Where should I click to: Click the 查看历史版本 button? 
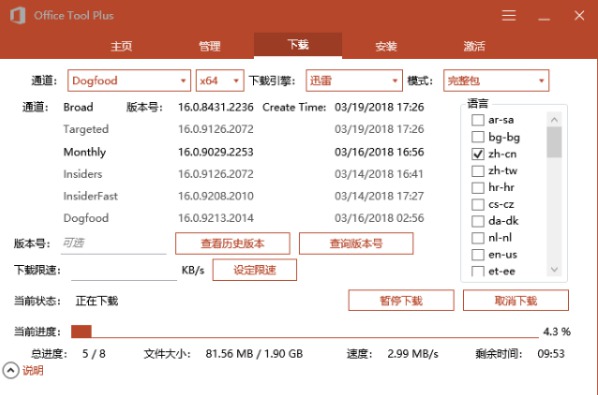coord(233,243)
